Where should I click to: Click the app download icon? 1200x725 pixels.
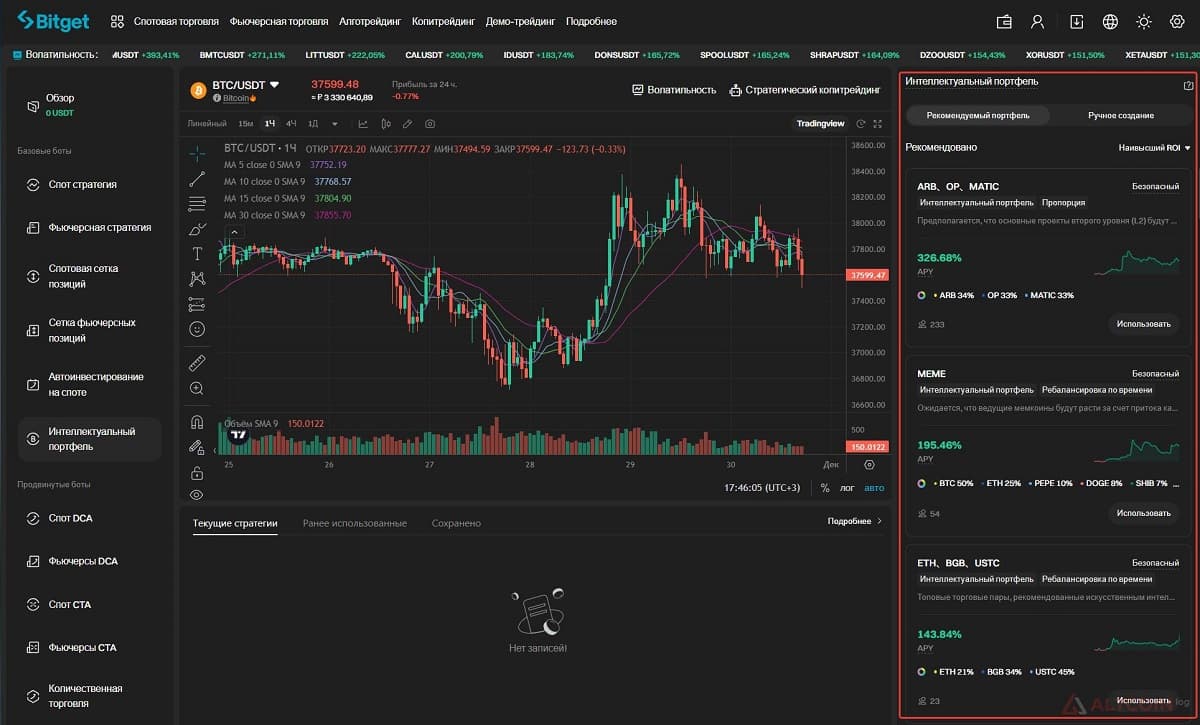point(1077,21)
